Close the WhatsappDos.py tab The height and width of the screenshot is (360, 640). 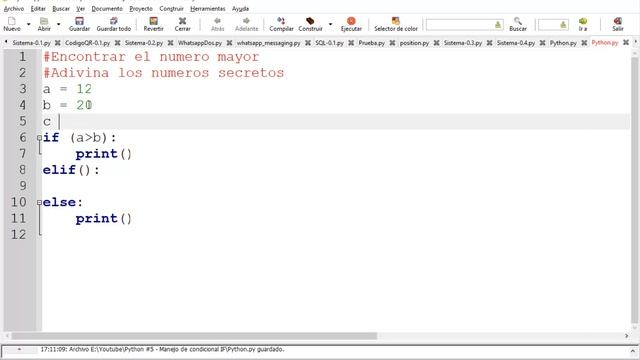[x=229, y=43]
